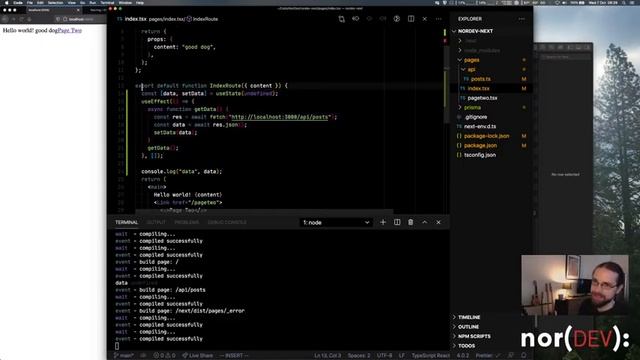Viewport: 640px width, 360px height.
Task: Change LF end of line sequence
Action: tap(402, 356)
